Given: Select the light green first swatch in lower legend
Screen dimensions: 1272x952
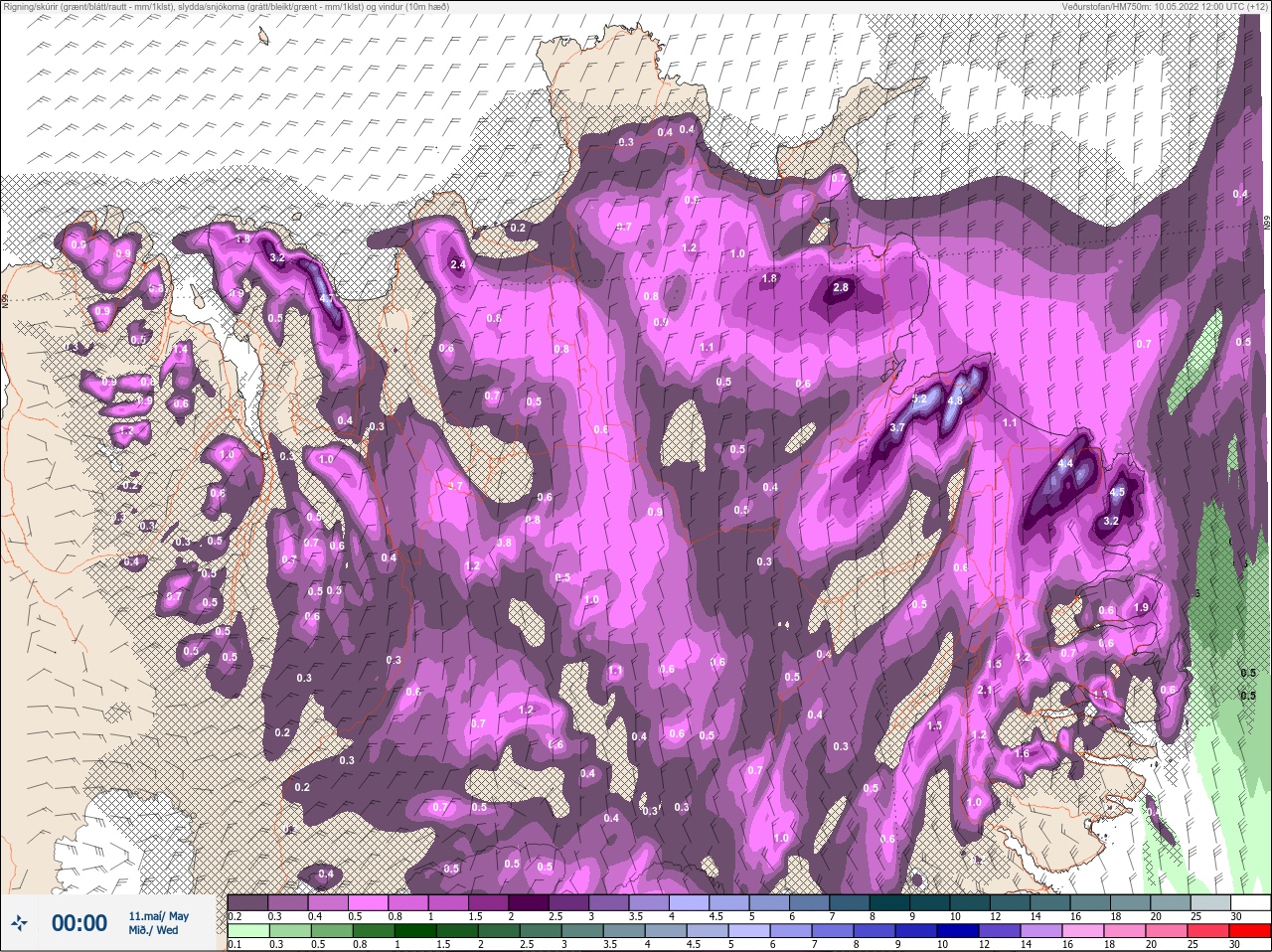Looking at the screenshot, I should [x=246, y=931].
